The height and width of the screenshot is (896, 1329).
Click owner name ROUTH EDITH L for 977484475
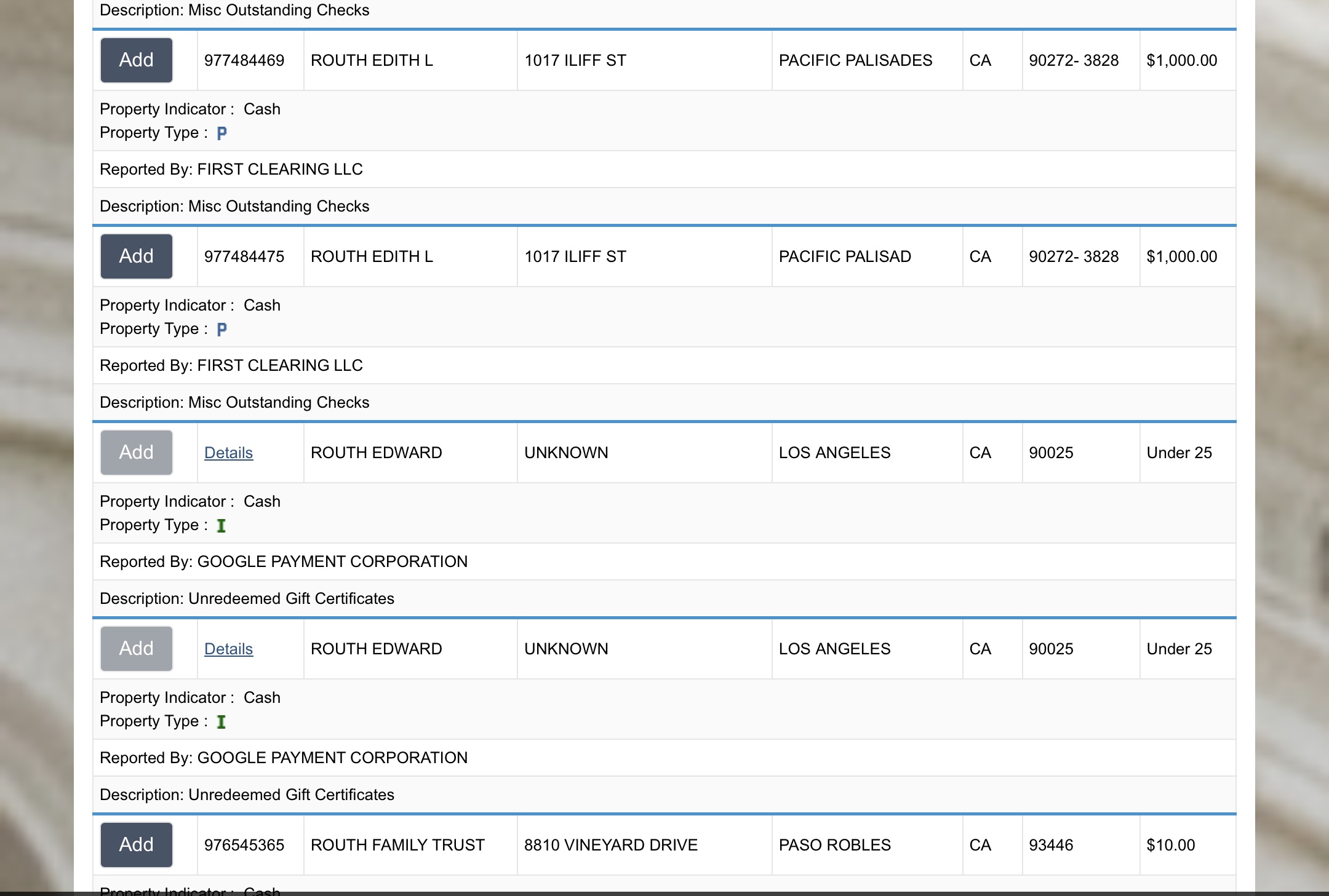[372, 256]
